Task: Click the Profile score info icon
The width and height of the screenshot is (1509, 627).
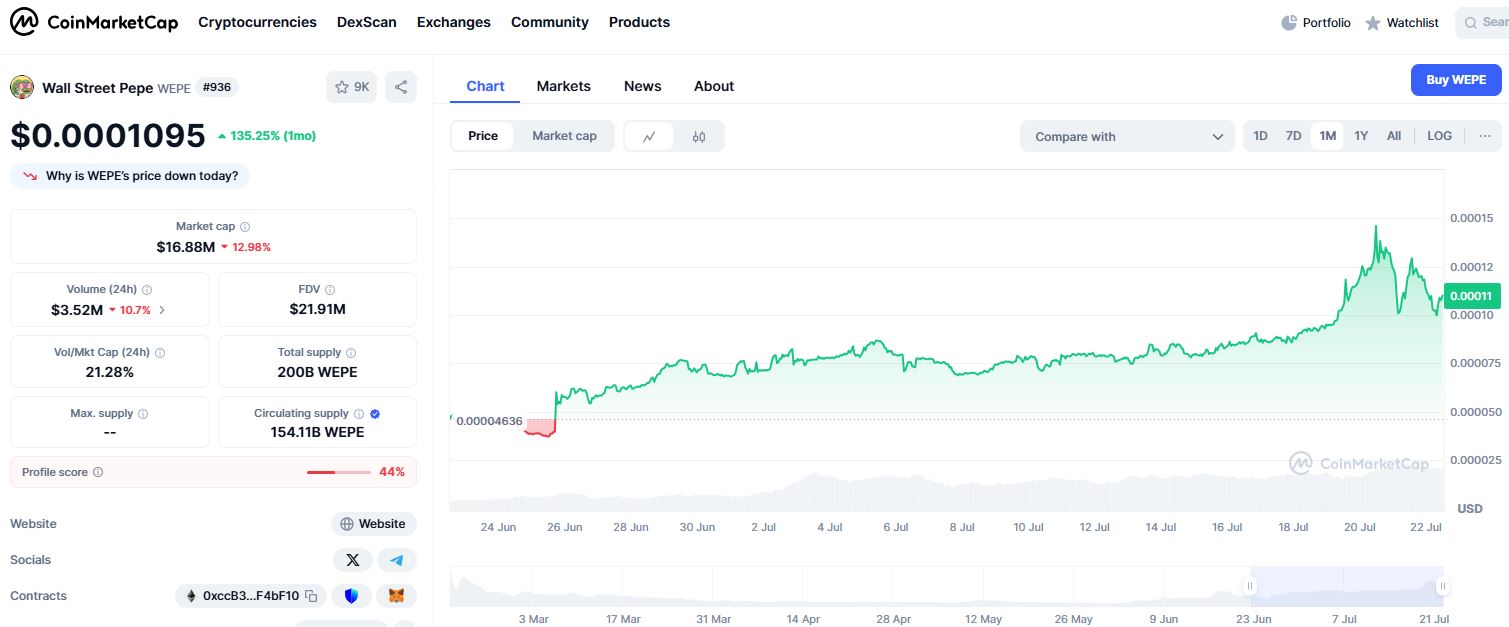Action: (x=98, y=472)
